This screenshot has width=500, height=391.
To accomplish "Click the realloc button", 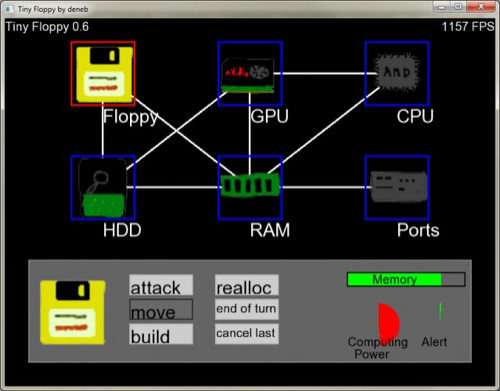I will pos(247,285).
